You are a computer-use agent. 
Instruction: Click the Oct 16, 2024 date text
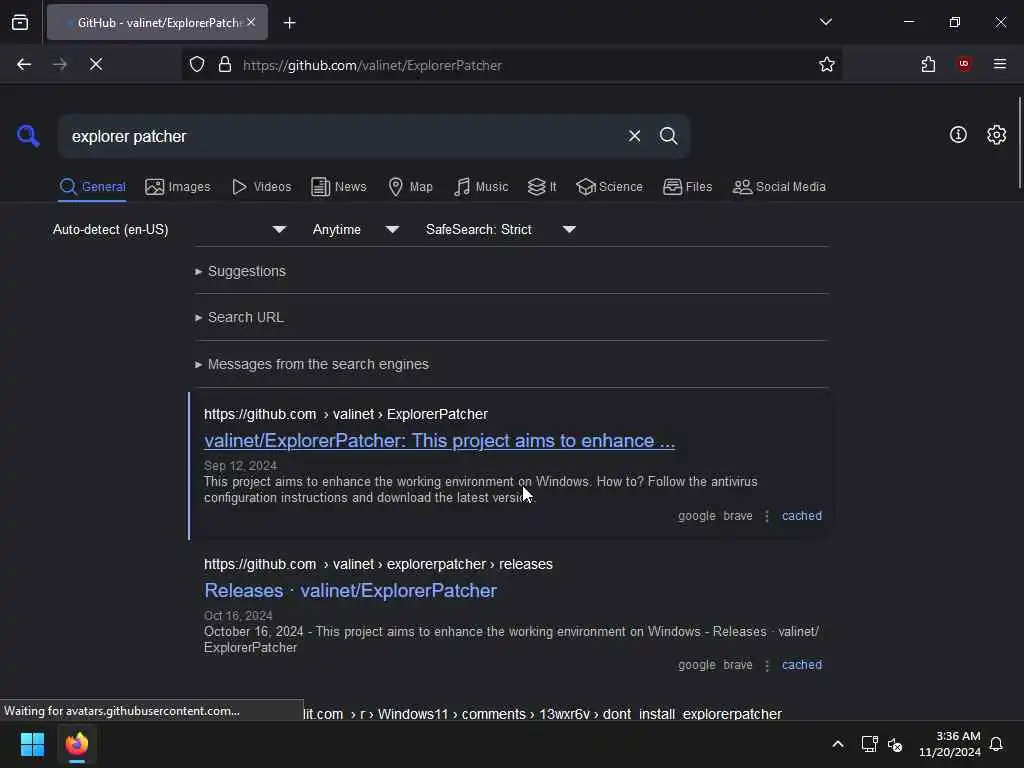click(238, 615)
